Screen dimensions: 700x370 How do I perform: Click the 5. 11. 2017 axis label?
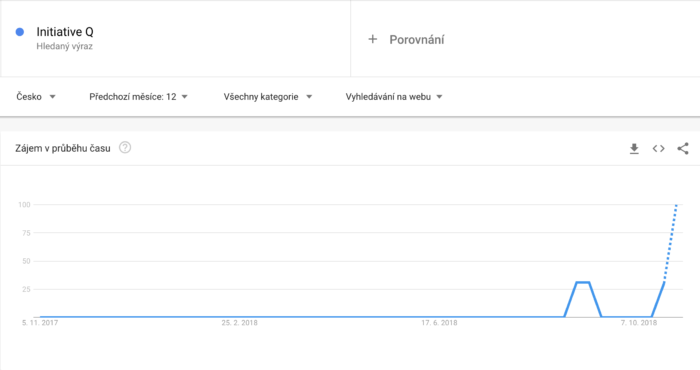click(40, 323)
